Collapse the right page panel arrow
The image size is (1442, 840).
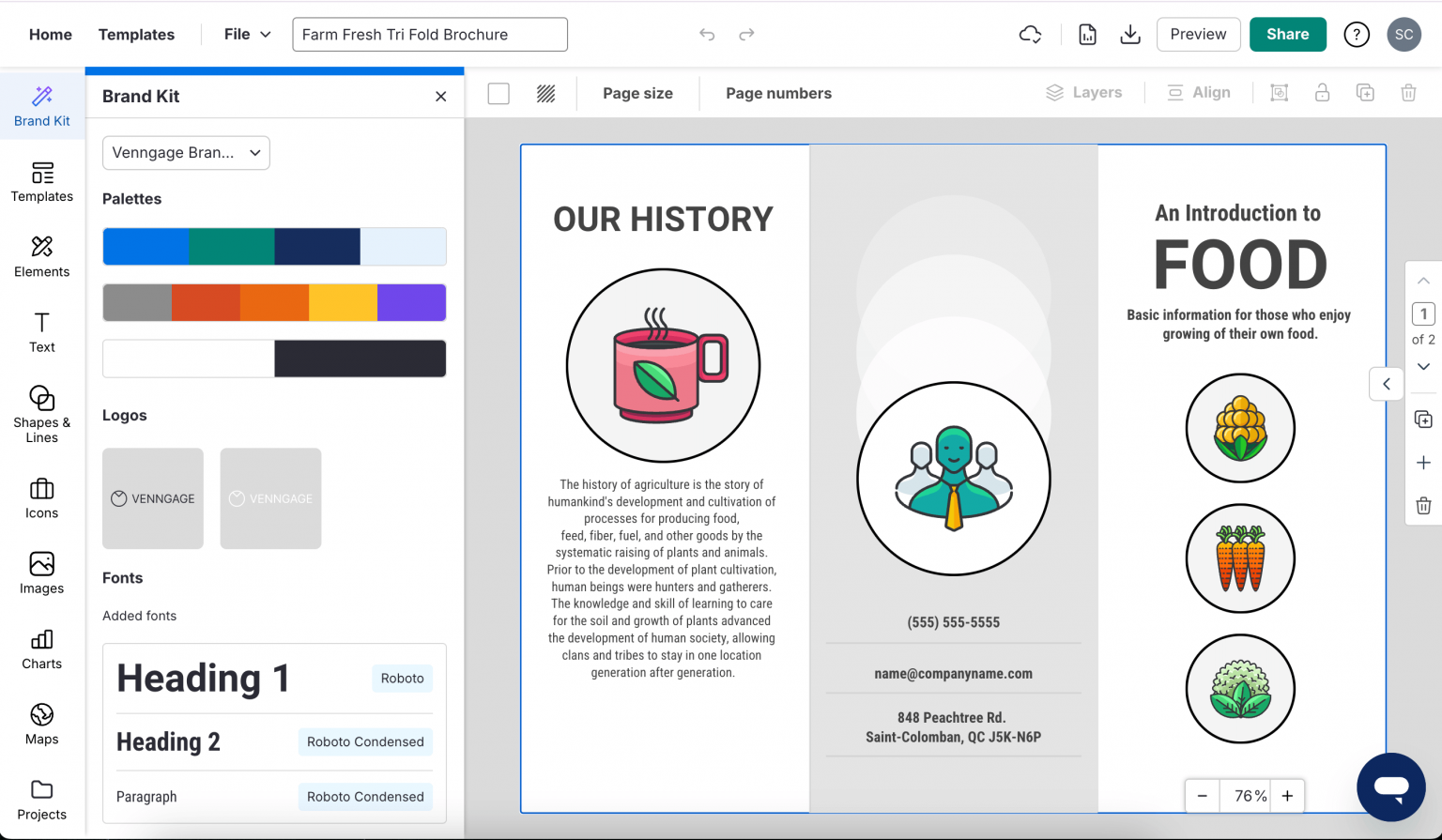[x=1386, y=384]
